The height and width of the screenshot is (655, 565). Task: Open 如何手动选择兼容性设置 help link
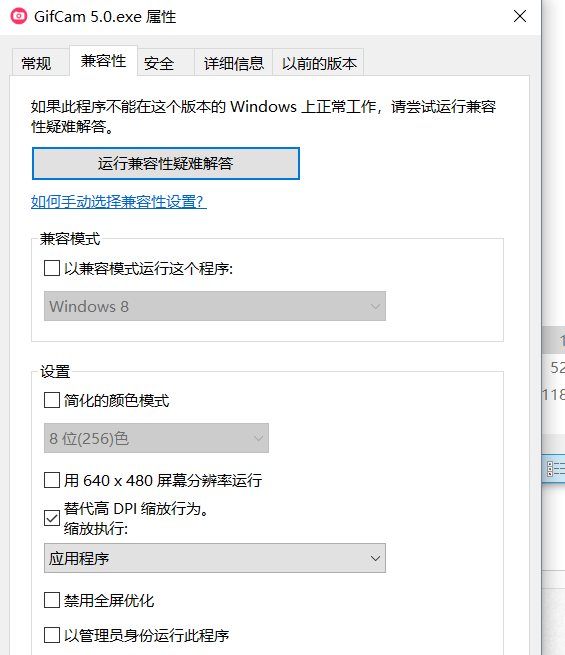(119, 202)
